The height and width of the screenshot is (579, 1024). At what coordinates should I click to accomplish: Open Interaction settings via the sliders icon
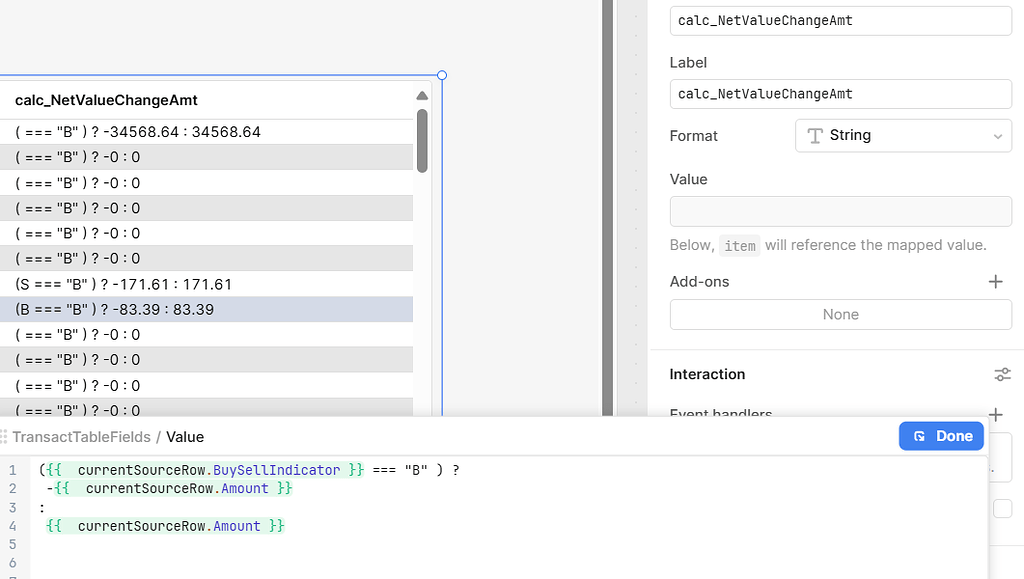coord(1002,374)
